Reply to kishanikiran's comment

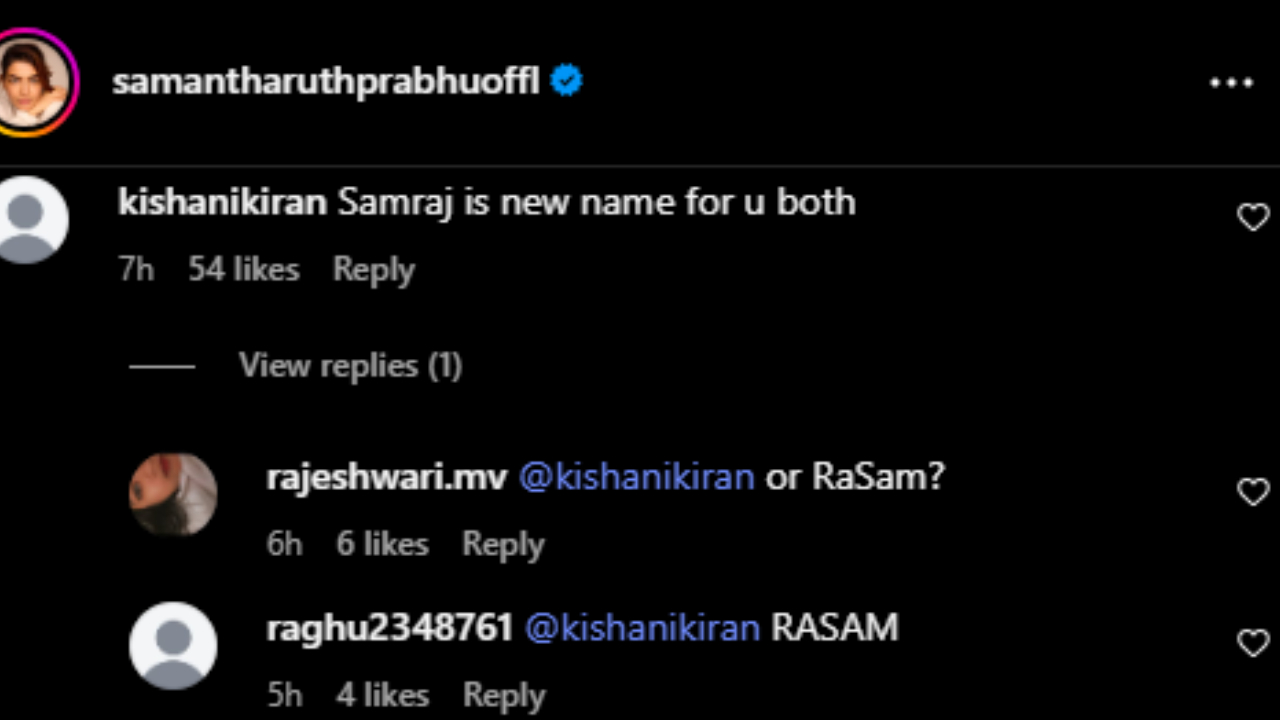(373, 270)
